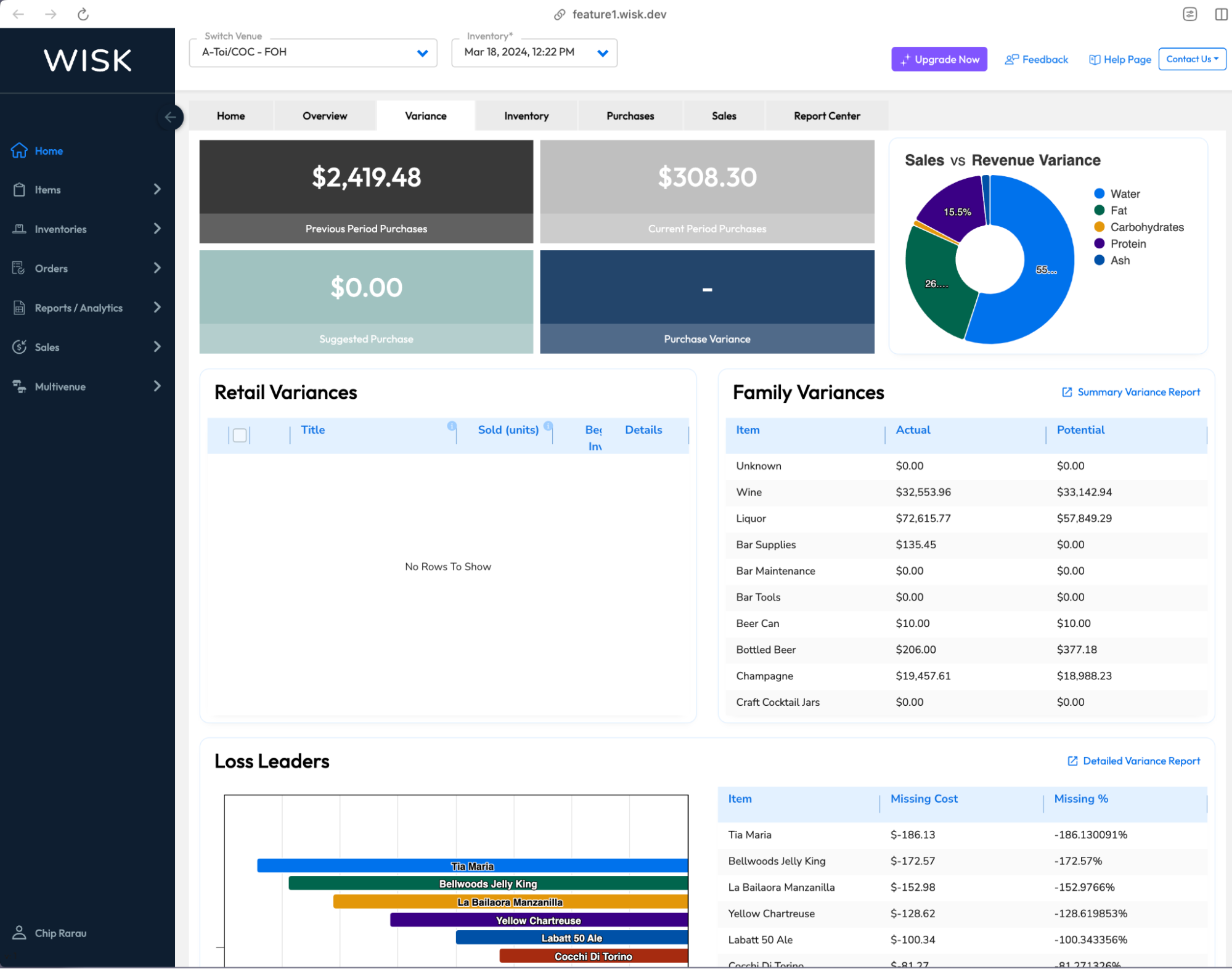
Task: Open the Inventory date dropdown
Action: [602, 52]
